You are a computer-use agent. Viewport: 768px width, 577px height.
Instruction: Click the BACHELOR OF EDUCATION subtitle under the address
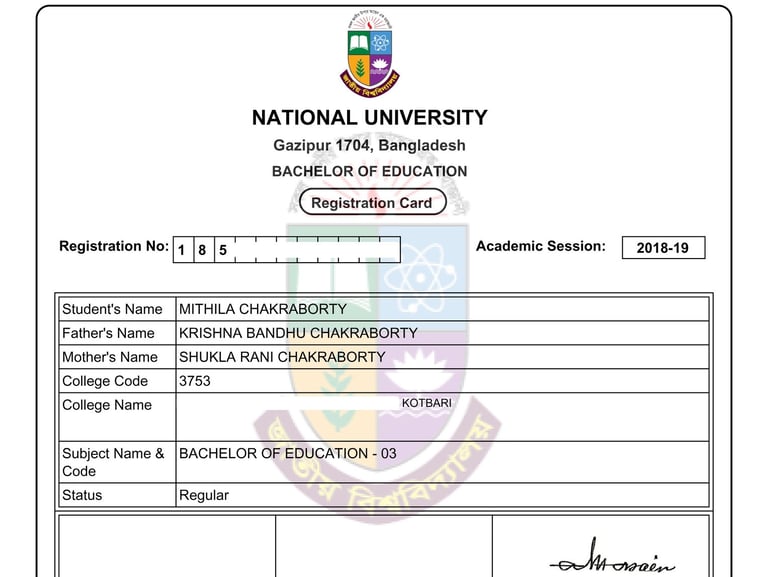point(370,171)
